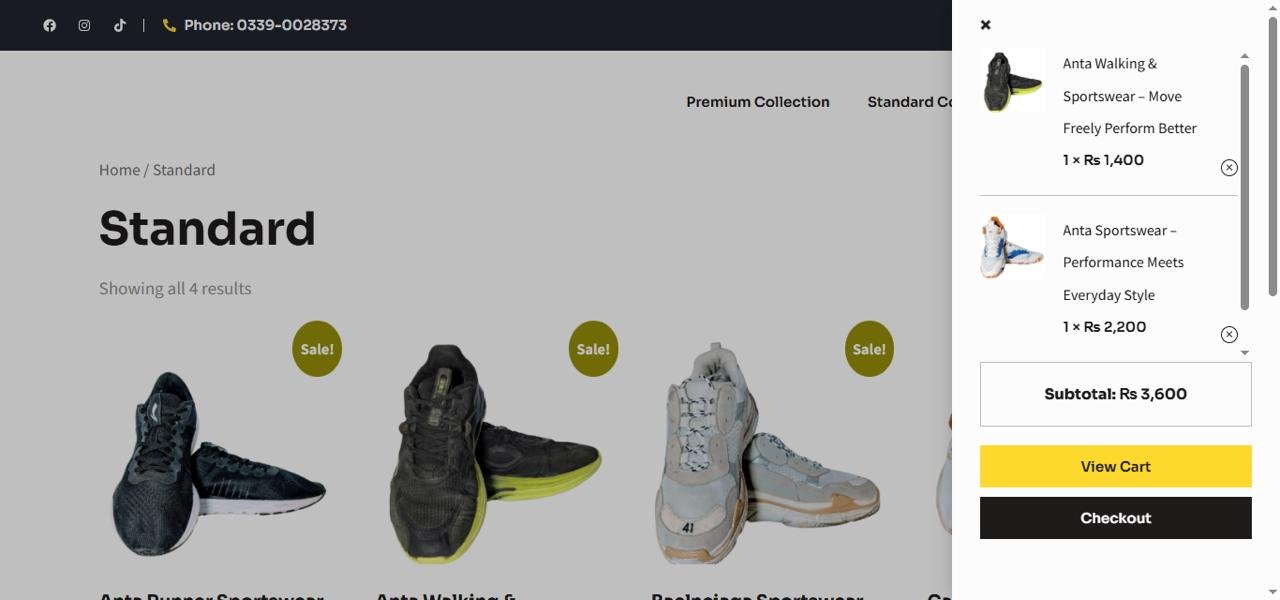This screenshot has height=600, width=1280.
Task: Click cart list scroll up arrow
Action: [1245, 57]
